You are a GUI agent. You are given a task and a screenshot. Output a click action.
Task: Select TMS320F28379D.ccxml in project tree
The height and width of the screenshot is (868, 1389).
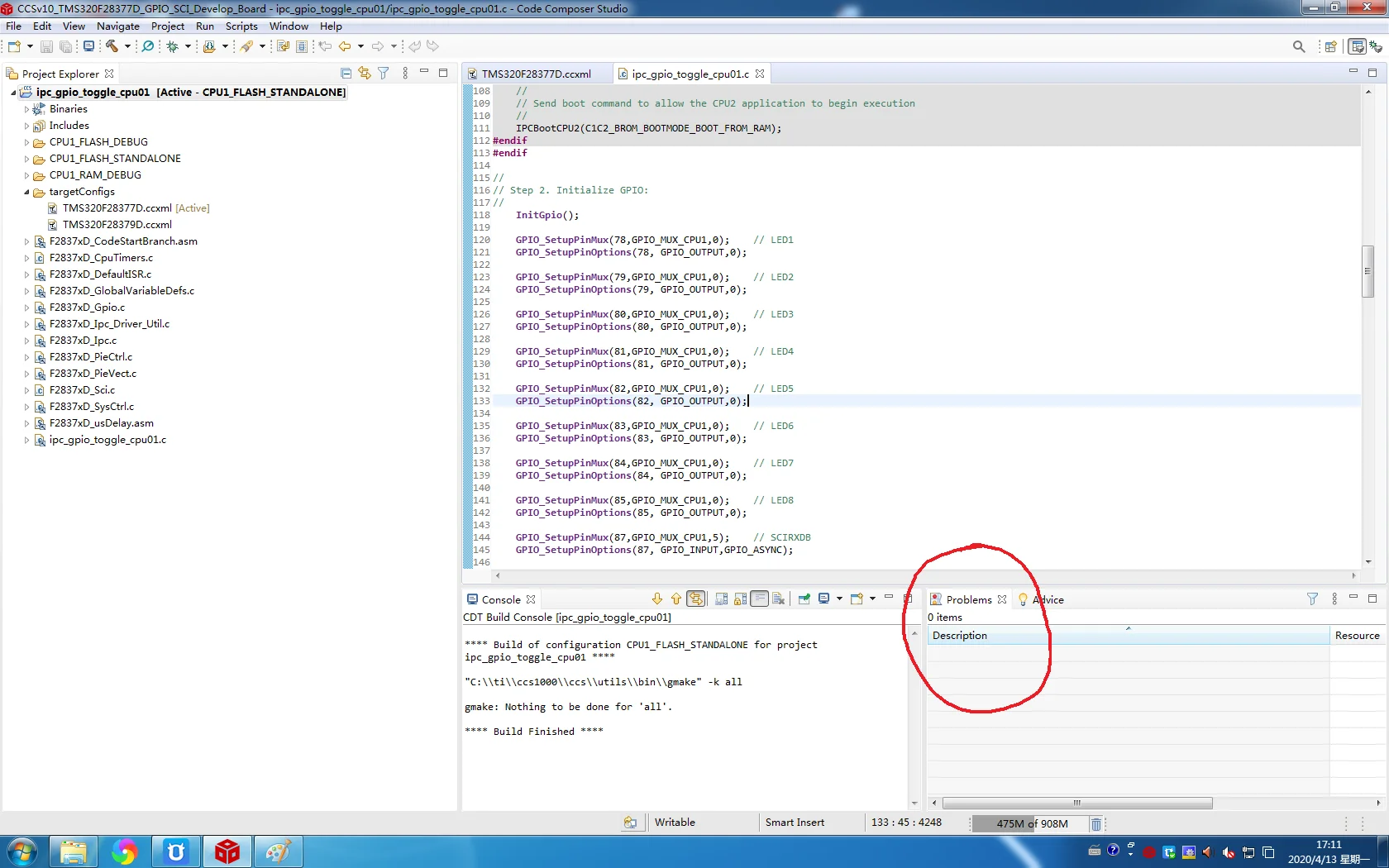click(117, 225)
